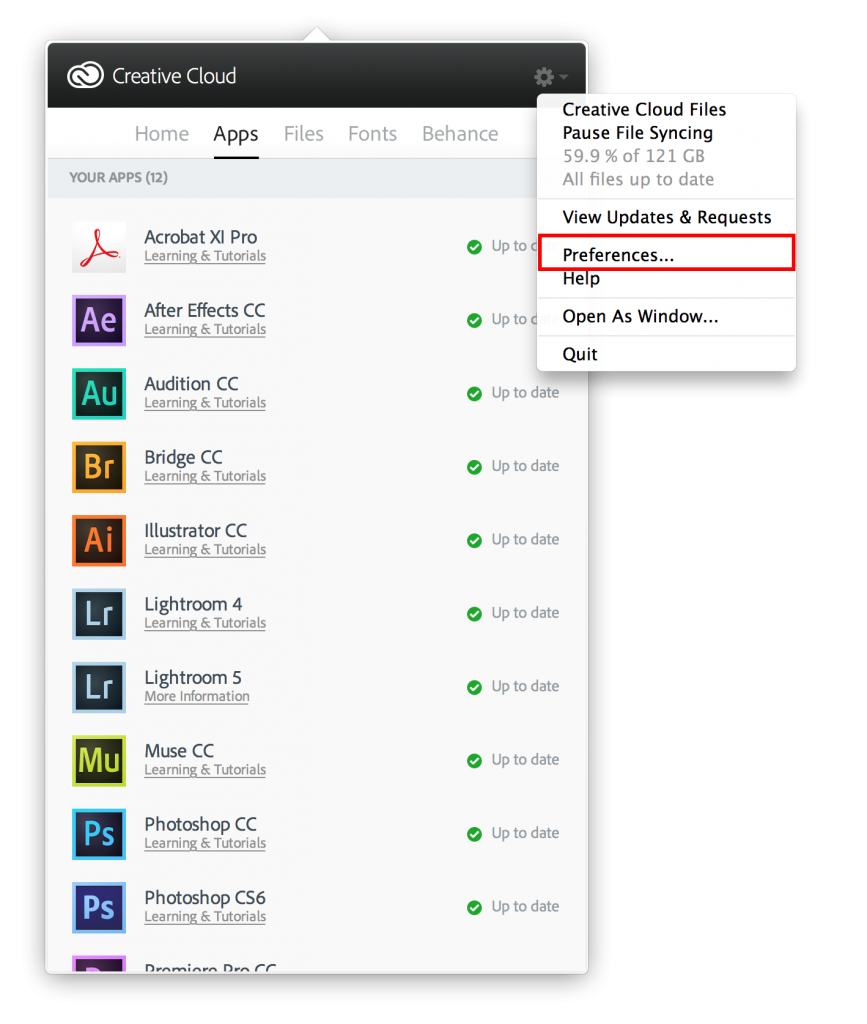Click Lightroom 5 Up to date text
Viewport: 867px width, 1024px height.
point(525,686)
